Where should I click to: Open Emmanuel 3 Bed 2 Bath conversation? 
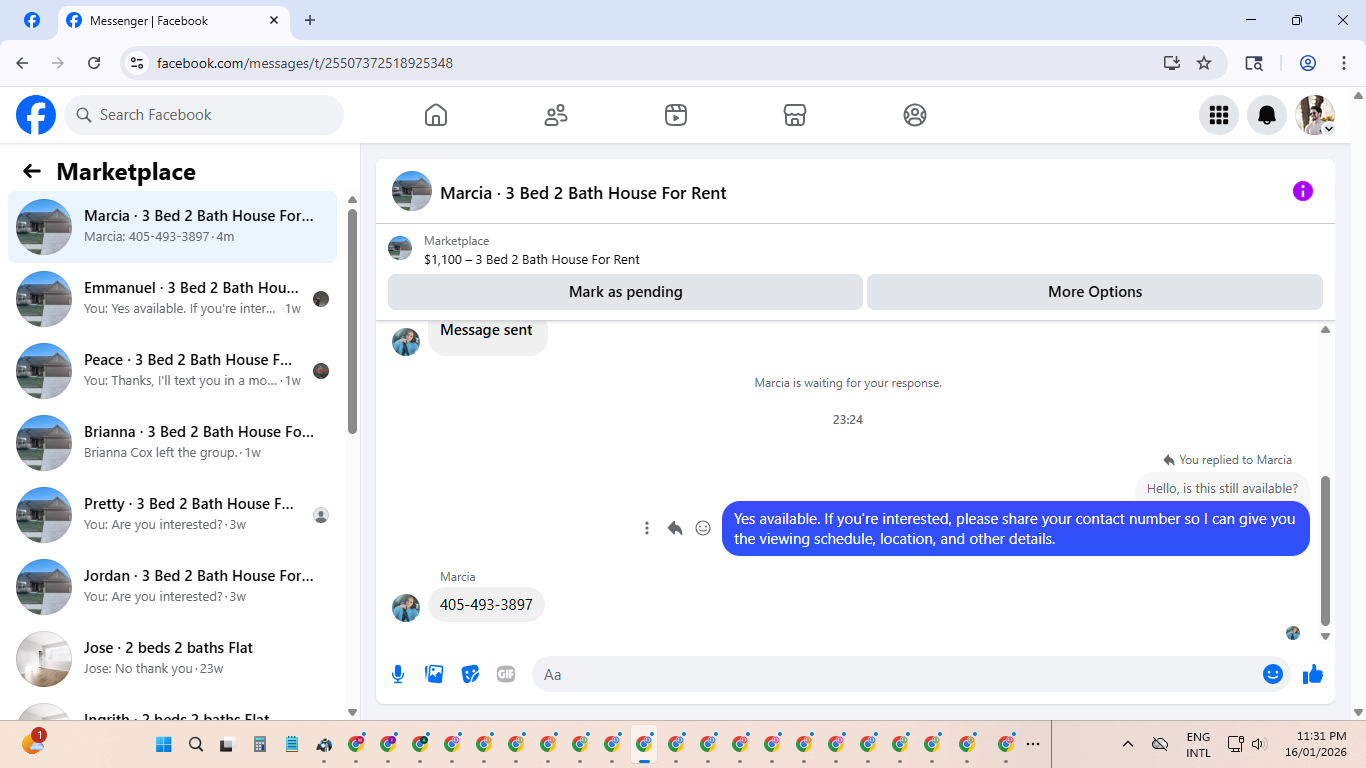172,299
